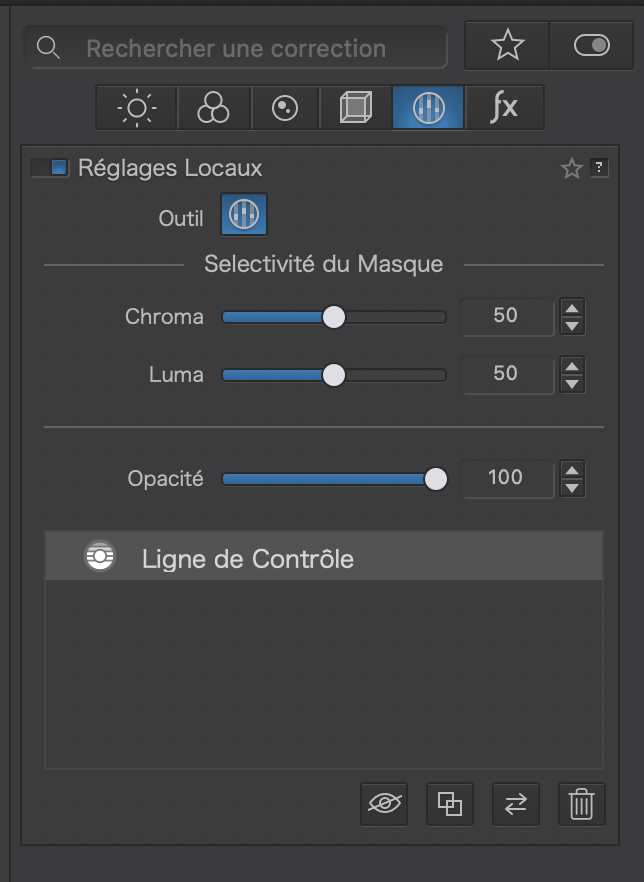The width and height of the screenshot is (644, 882).
Task: Switch to the Color corrections tab
Action: [213, 108]
